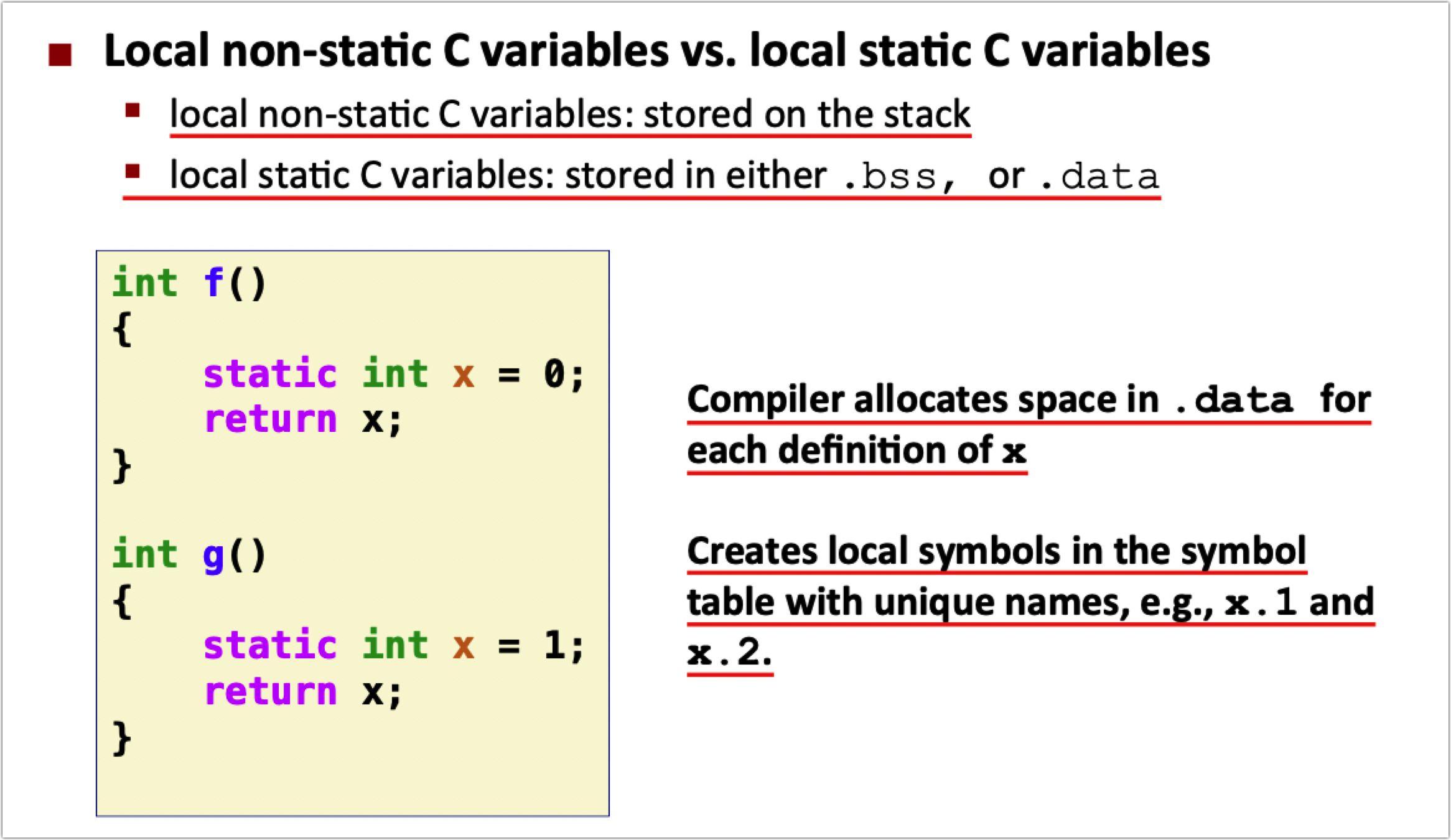This screenshot has width=1451, height=840.
Task: Click the closing brace of function g
Action: 122,738
